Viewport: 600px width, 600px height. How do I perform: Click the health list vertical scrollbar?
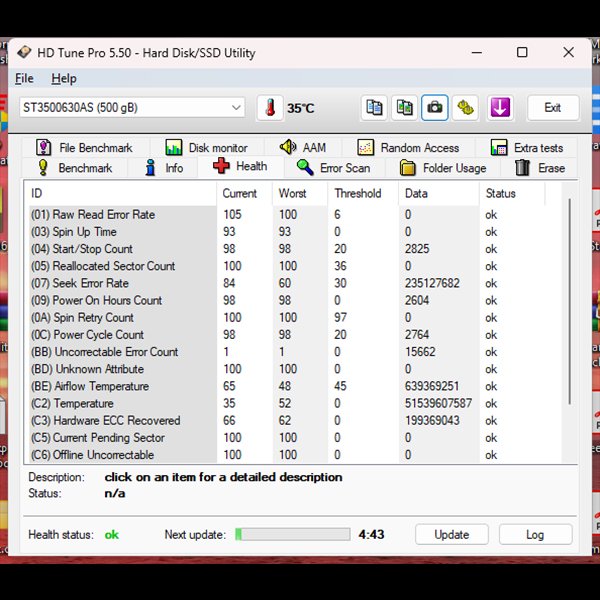tap(569, 302)
